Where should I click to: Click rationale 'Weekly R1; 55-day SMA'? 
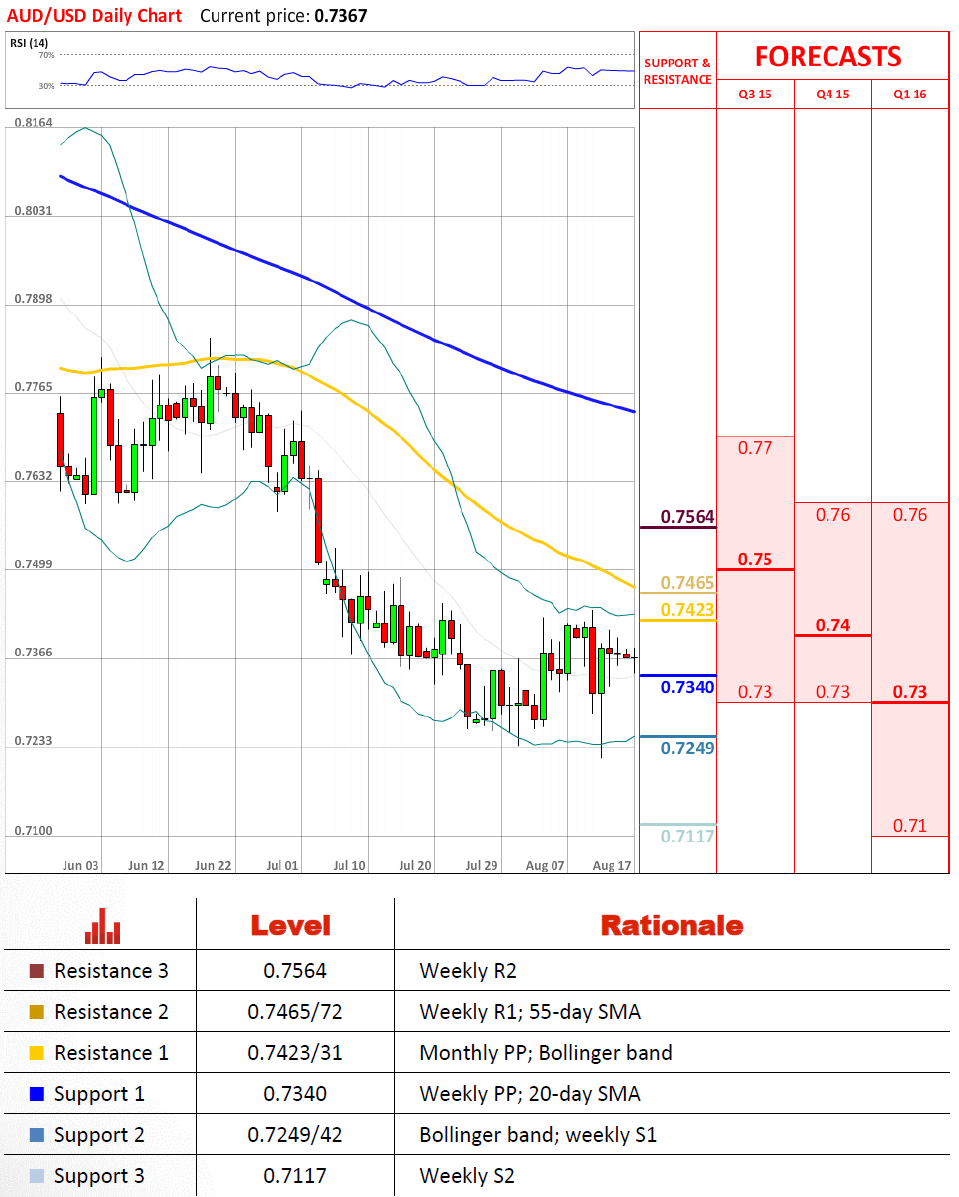point(530,1012)
